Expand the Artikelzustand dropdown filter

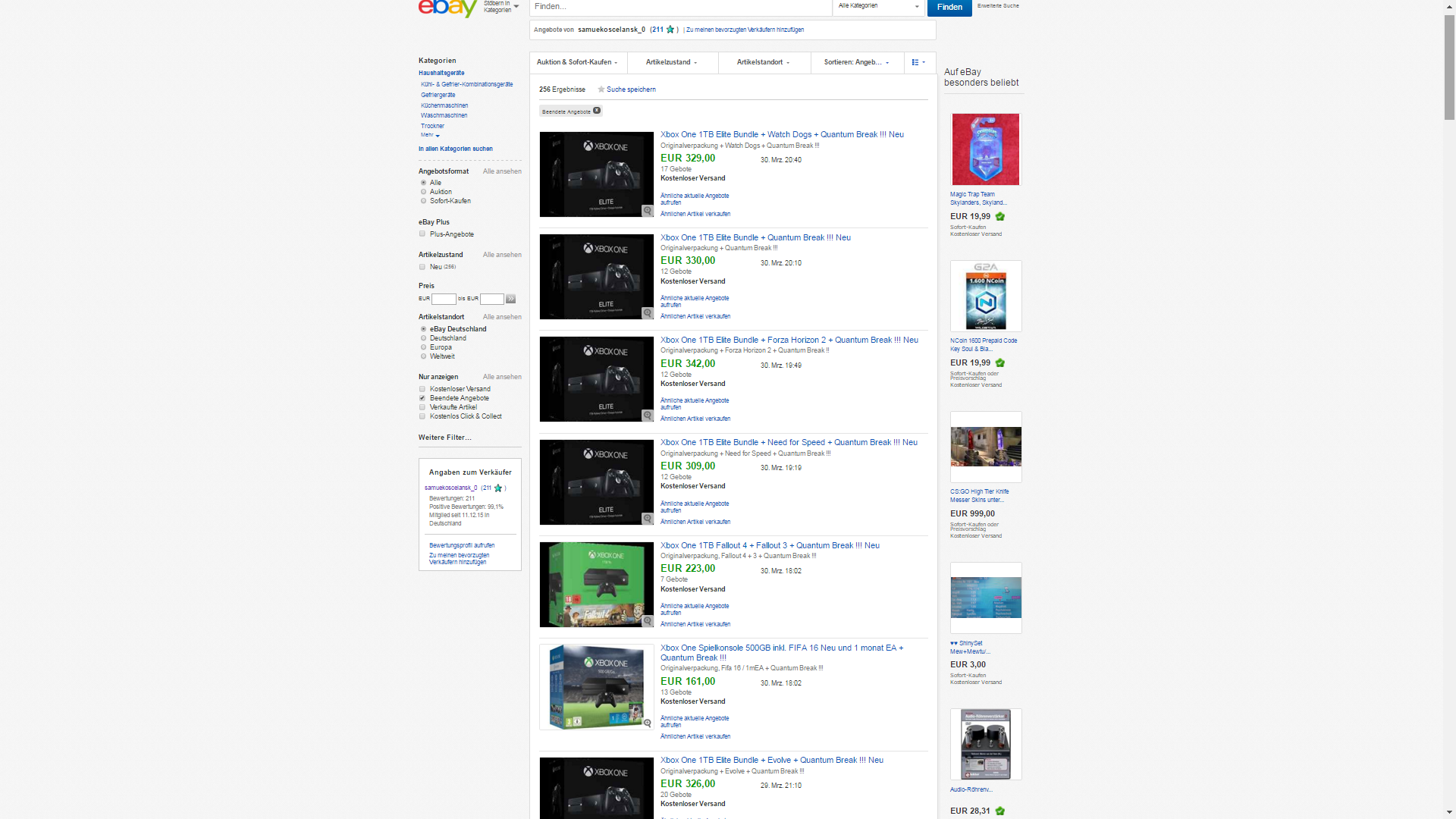[671, 62]
